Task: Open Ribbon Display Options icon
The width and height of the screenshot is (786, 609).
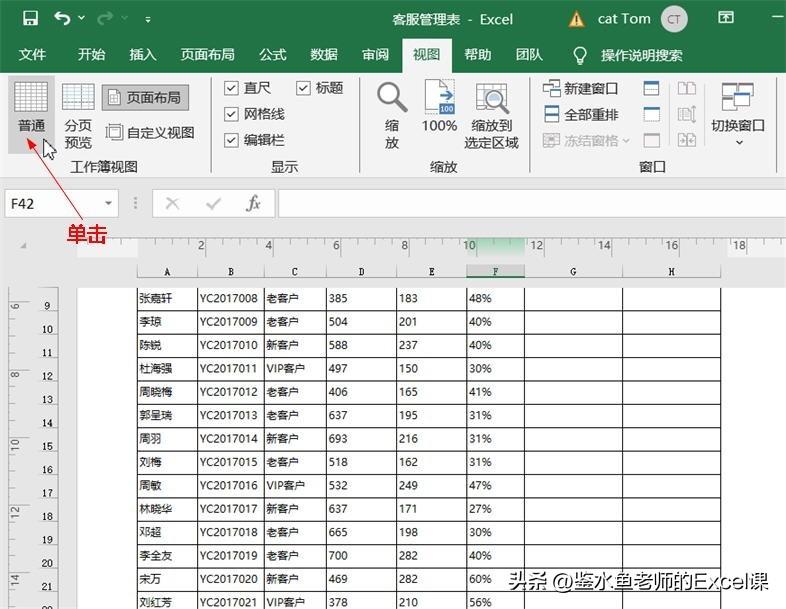Action: coord(726,18)
